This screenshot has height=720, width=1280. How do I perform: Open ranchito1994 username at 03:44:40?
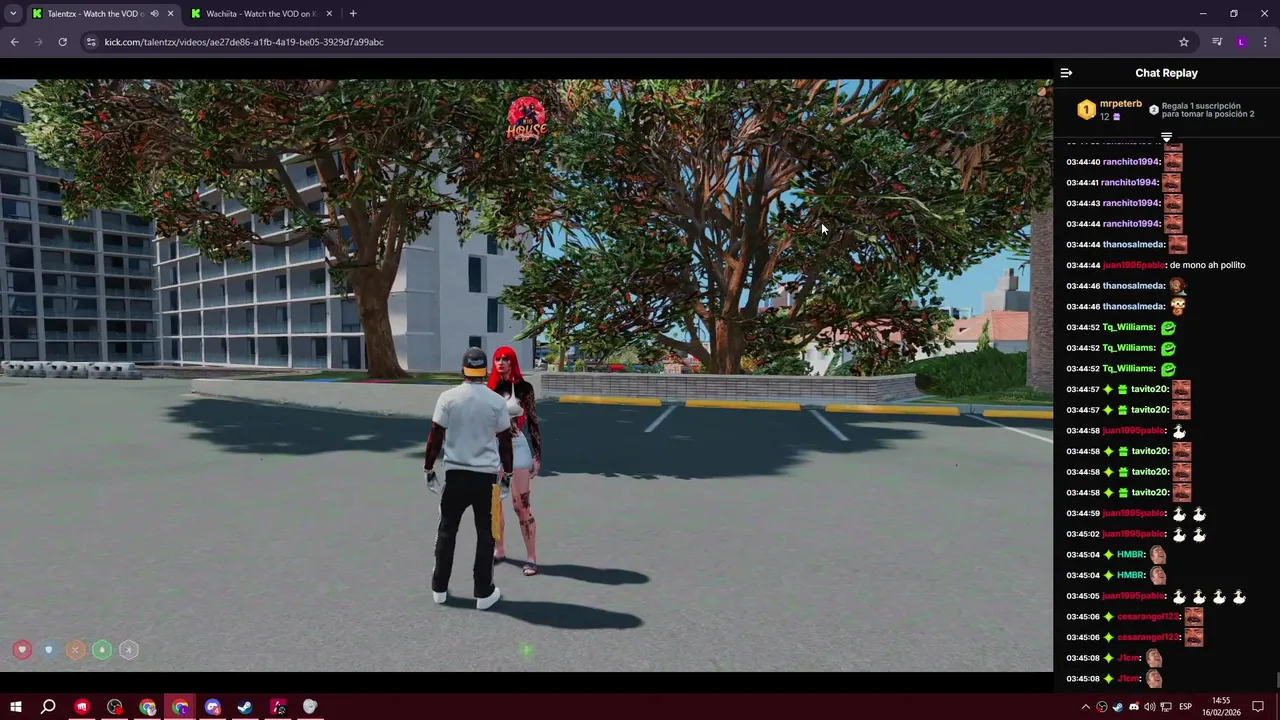pos(1131,162)
